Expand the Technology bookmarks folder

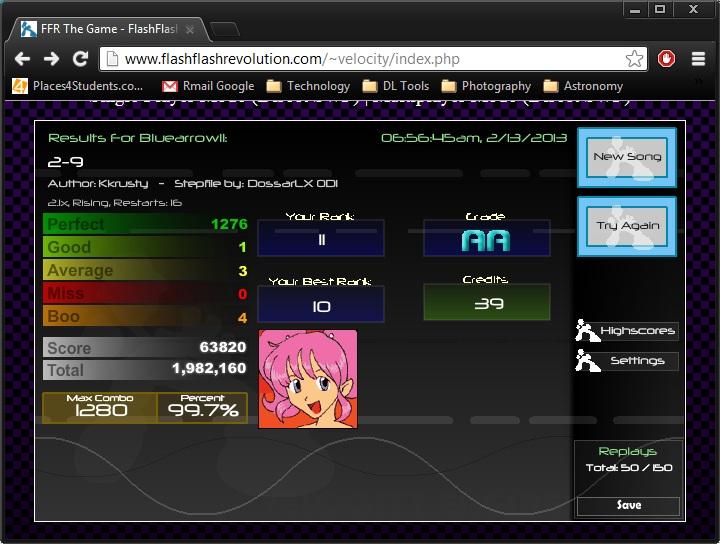[308, 86]
